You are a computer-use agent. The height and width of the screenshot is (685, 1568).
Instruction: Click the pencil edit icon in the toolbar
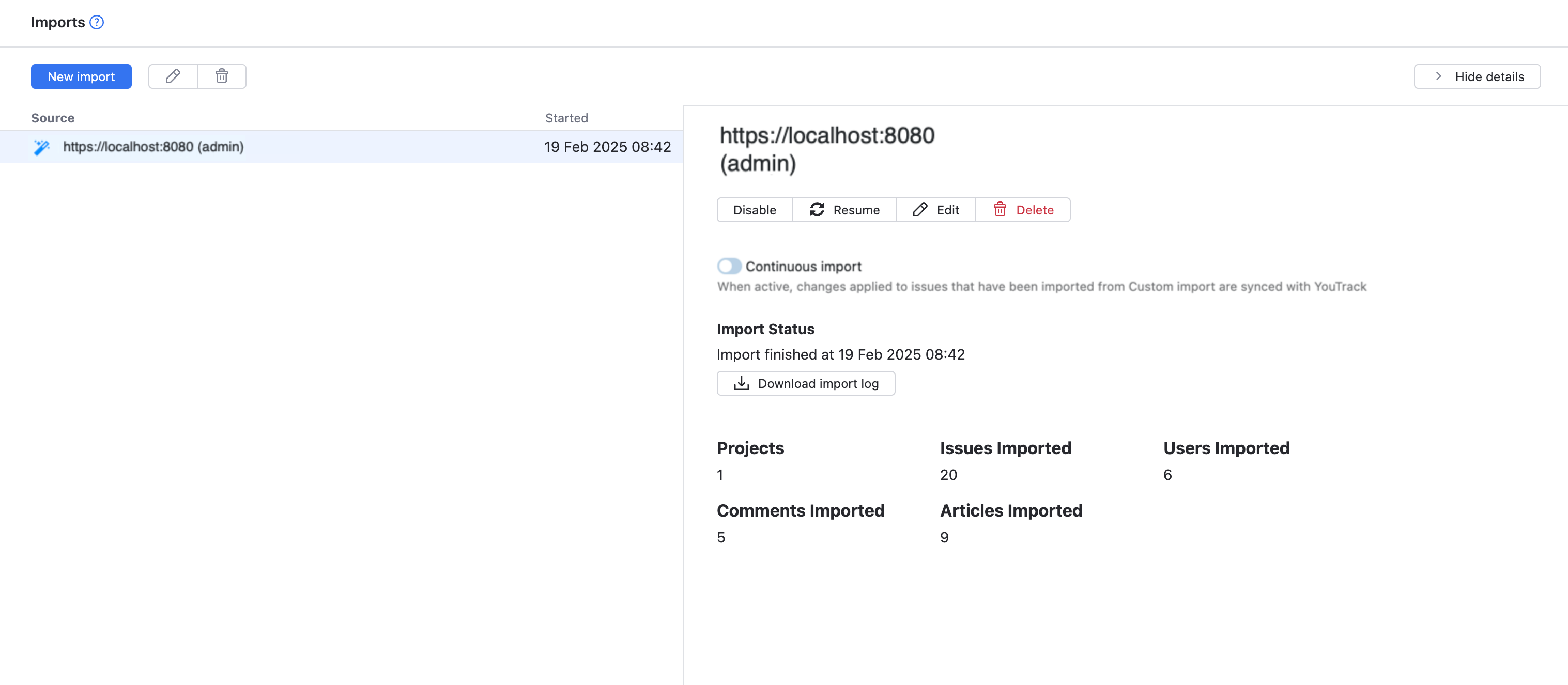click(173, 76)
